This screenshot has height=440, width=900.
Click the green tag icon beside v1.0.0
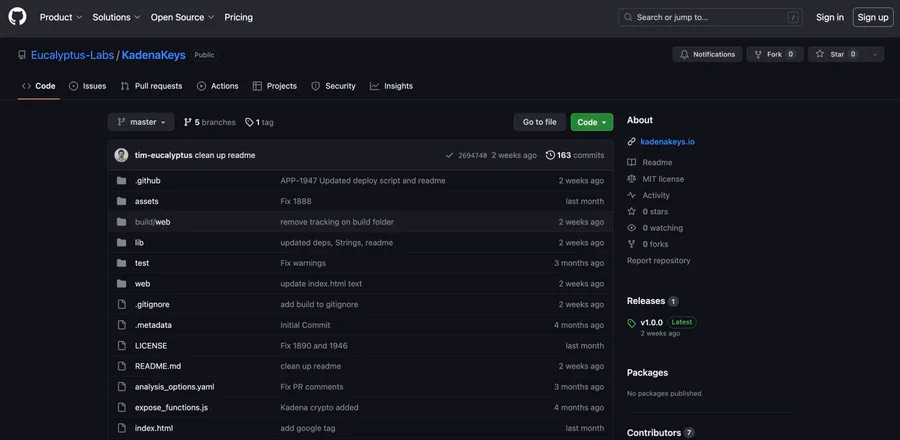[x=631, y=323]
